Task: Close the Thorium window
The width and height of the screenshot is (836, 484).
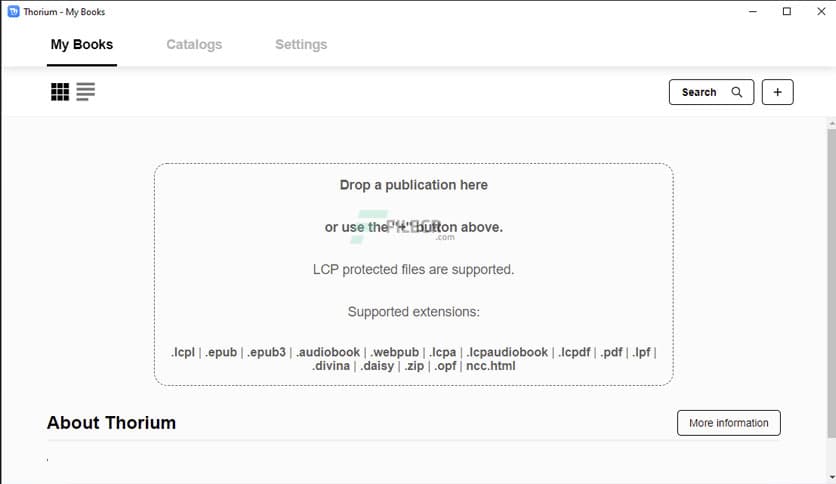Action: [821, 11]
